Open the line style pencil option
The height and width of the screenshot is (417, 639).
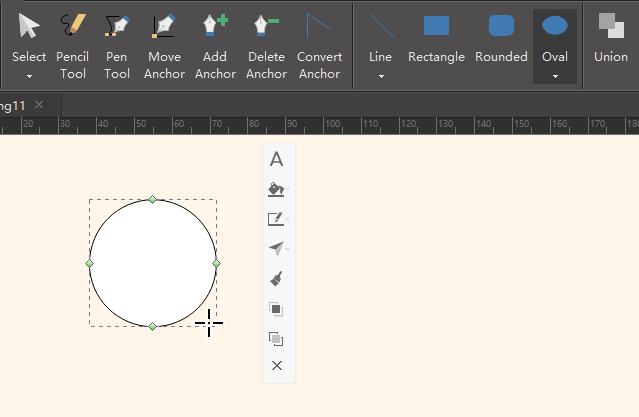pyautogui.click(x=277, y=219)
